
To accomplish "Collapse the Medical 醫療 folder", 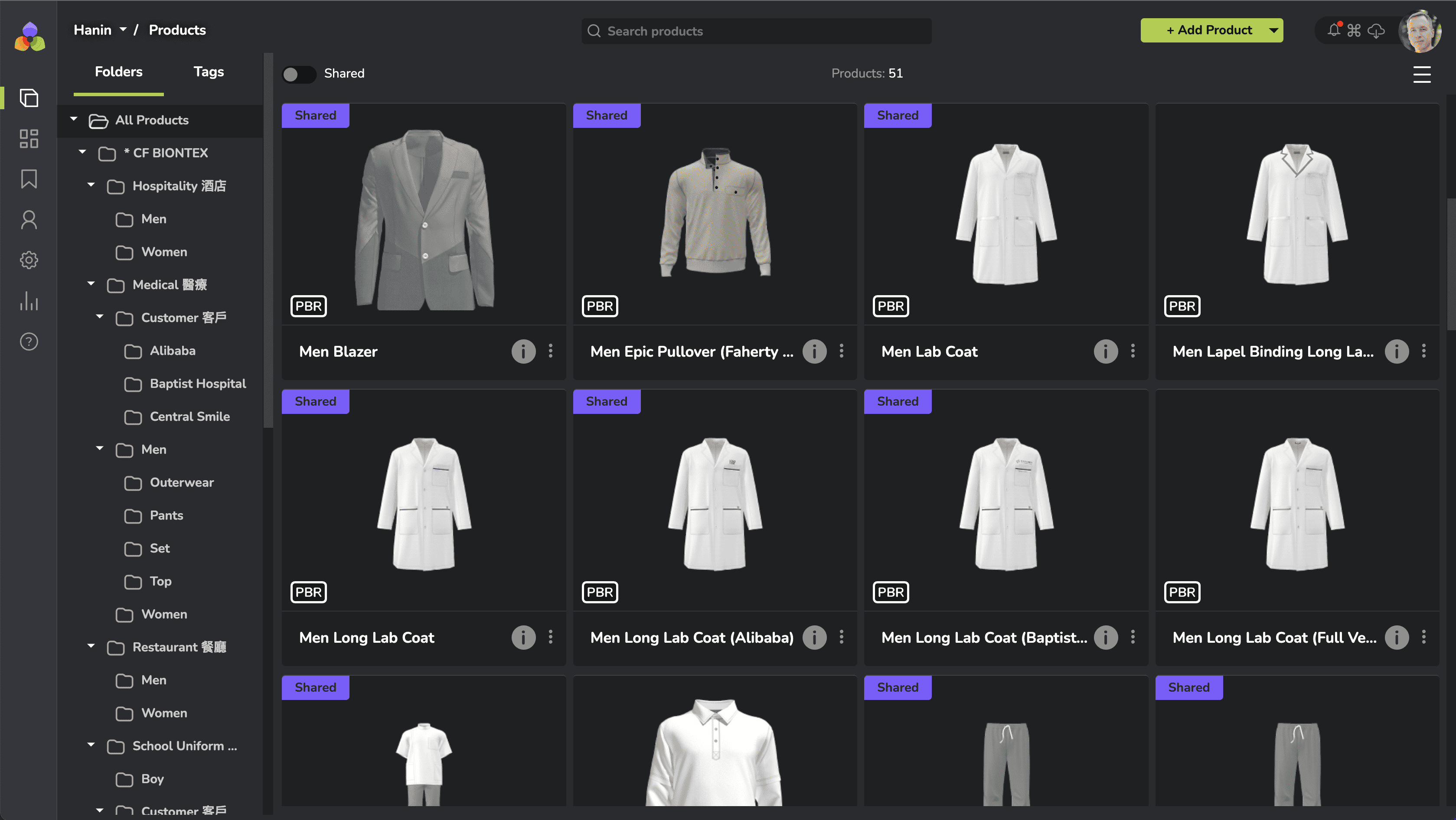I will (91, 284).
